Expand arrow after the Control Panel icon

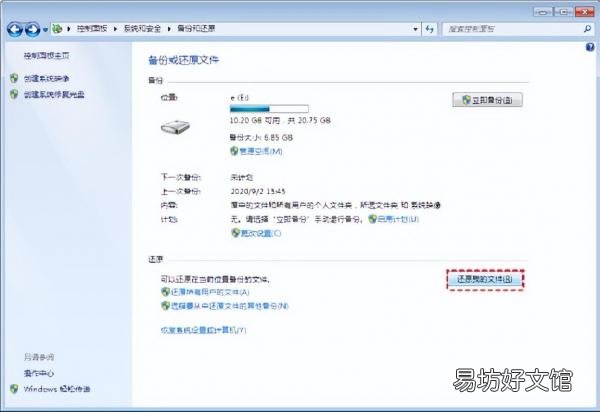click(x=68, y=29)
